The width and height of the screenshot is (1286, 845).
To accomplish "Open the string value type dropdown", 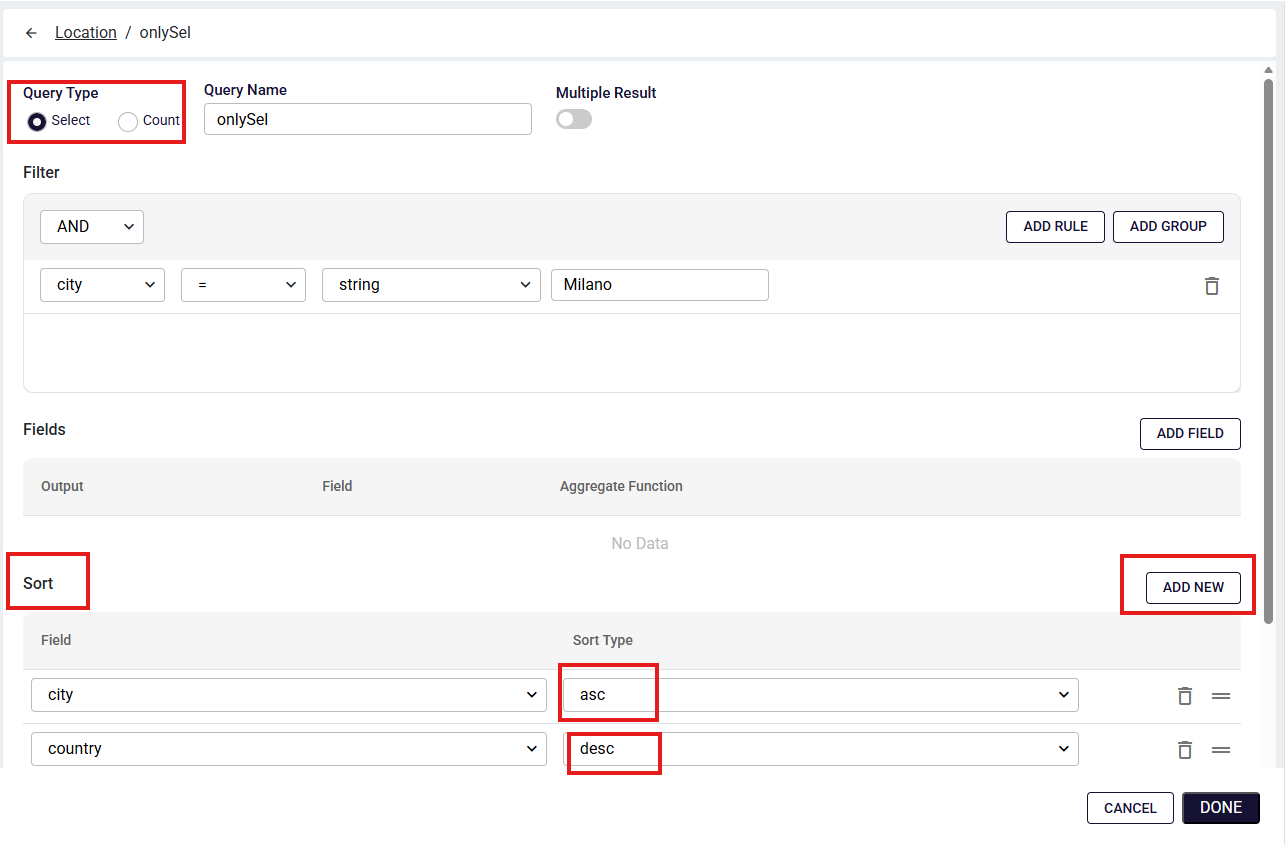I will tap(430, 285).
